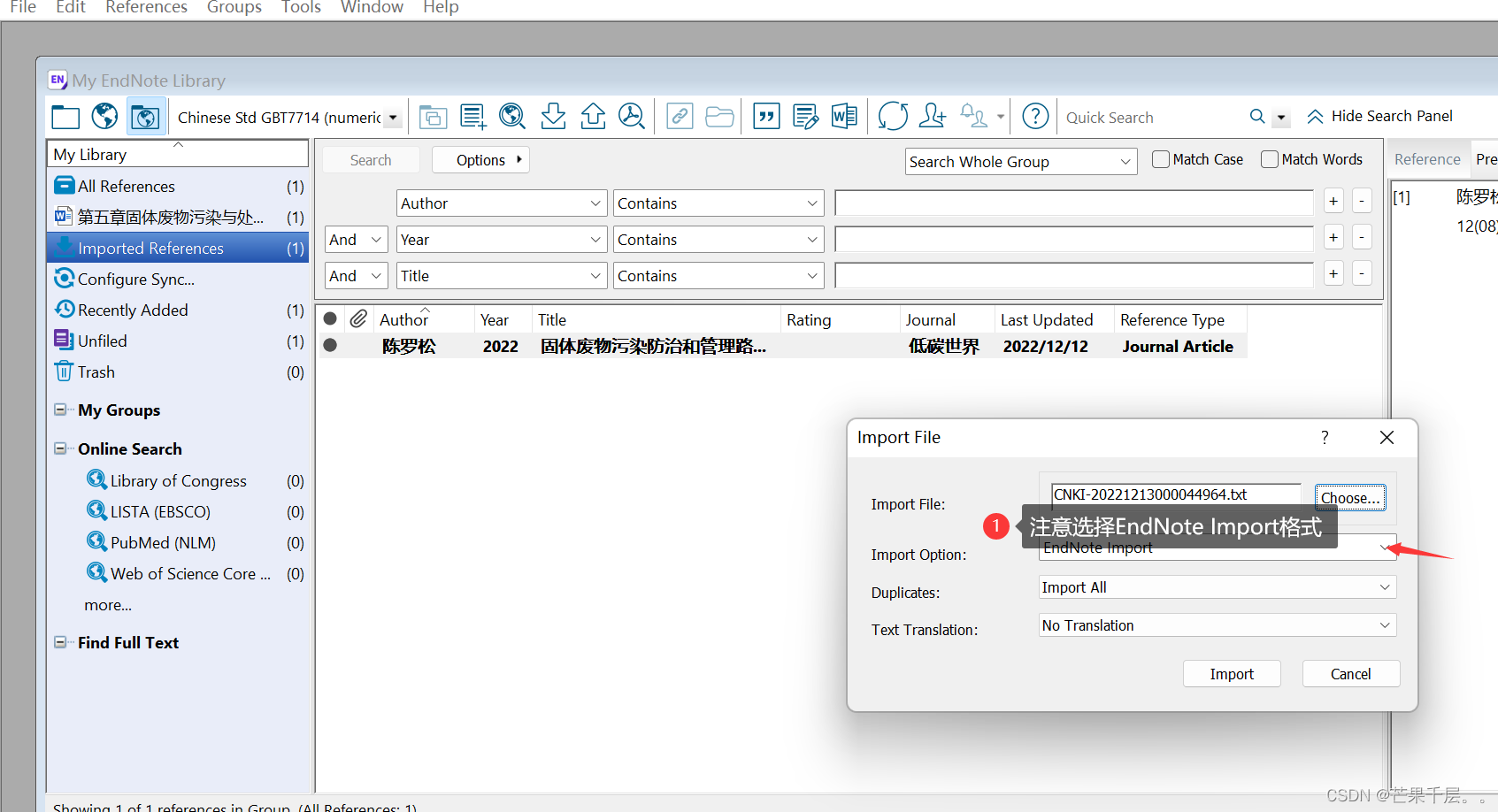Image resolution: width=1498 pixels, height=812 pixels.
Task: Click the attachment paperclip column header
Action: [x=358, y=318]
